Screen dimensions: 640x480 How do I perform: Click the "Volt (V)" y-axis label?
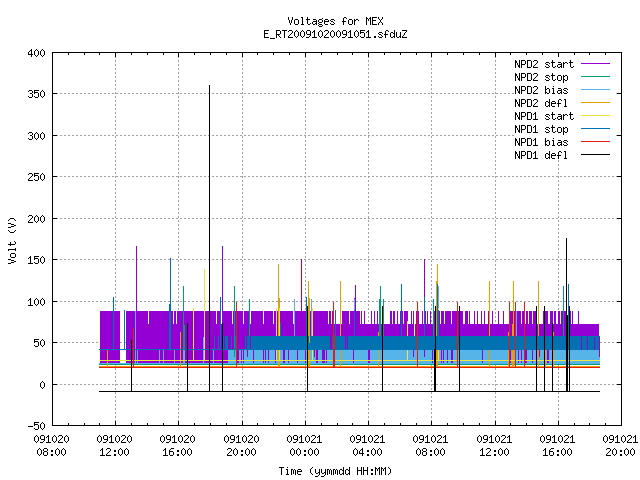pos(13,241)
